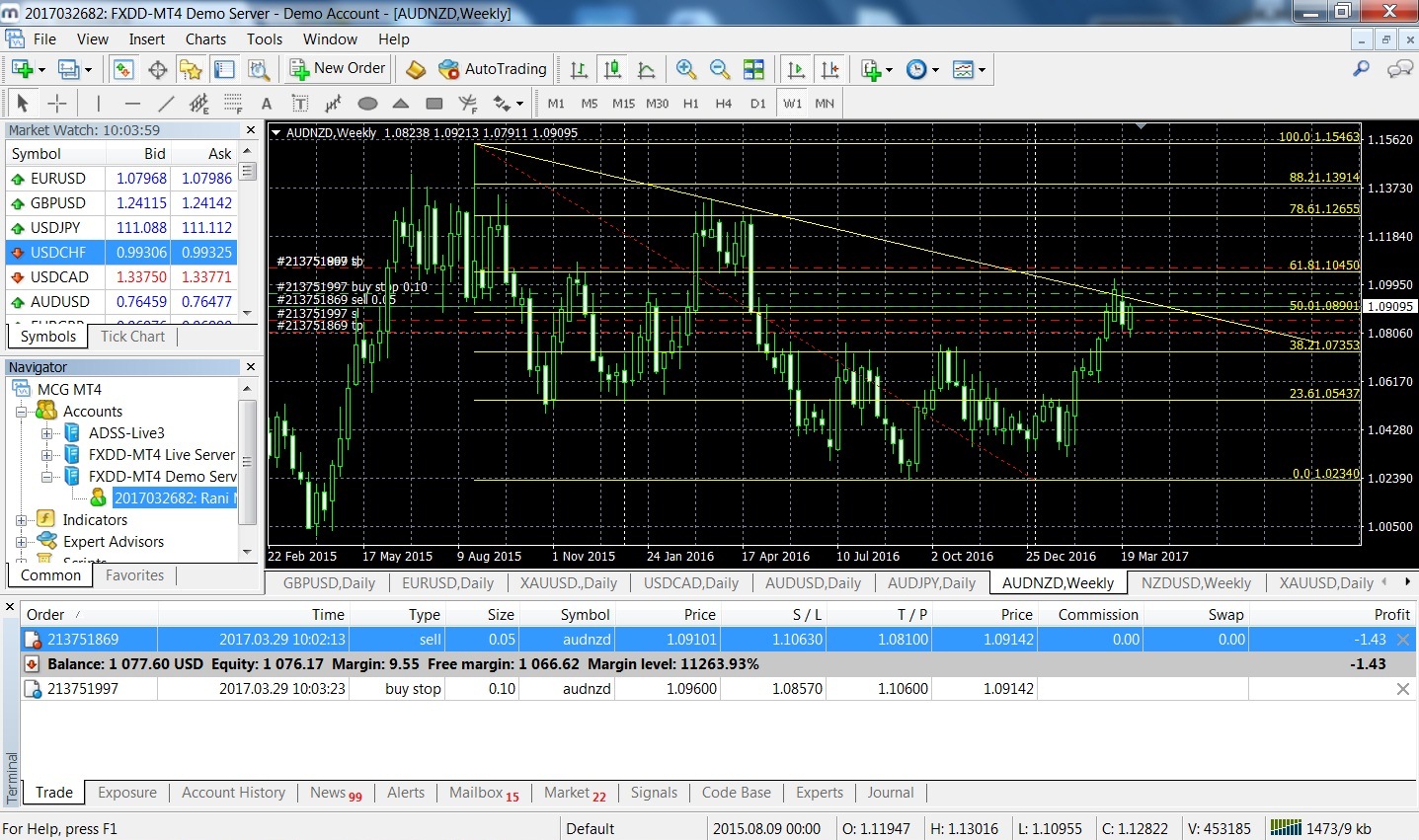
Task: Select the Andrews Pitchfork tool
Action: click(468, 103)
